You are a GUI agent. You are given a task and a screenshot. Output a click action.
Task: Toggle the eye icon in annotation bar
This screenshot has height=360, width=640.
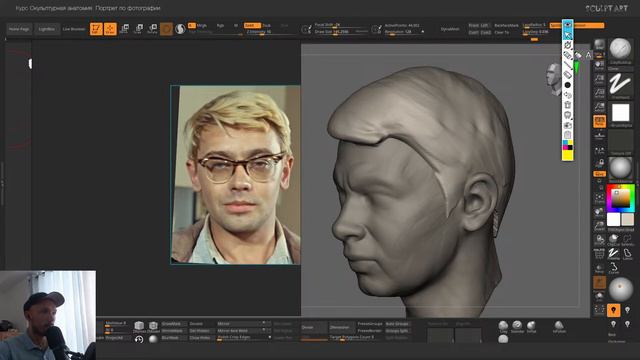pos(568,25)
